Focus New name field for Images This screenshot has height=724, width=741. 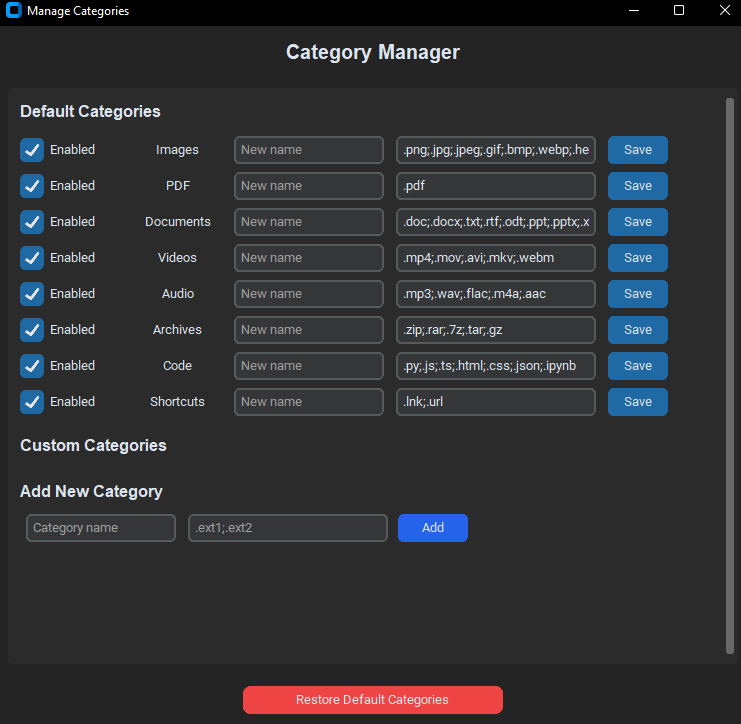(x=309, y=150)
